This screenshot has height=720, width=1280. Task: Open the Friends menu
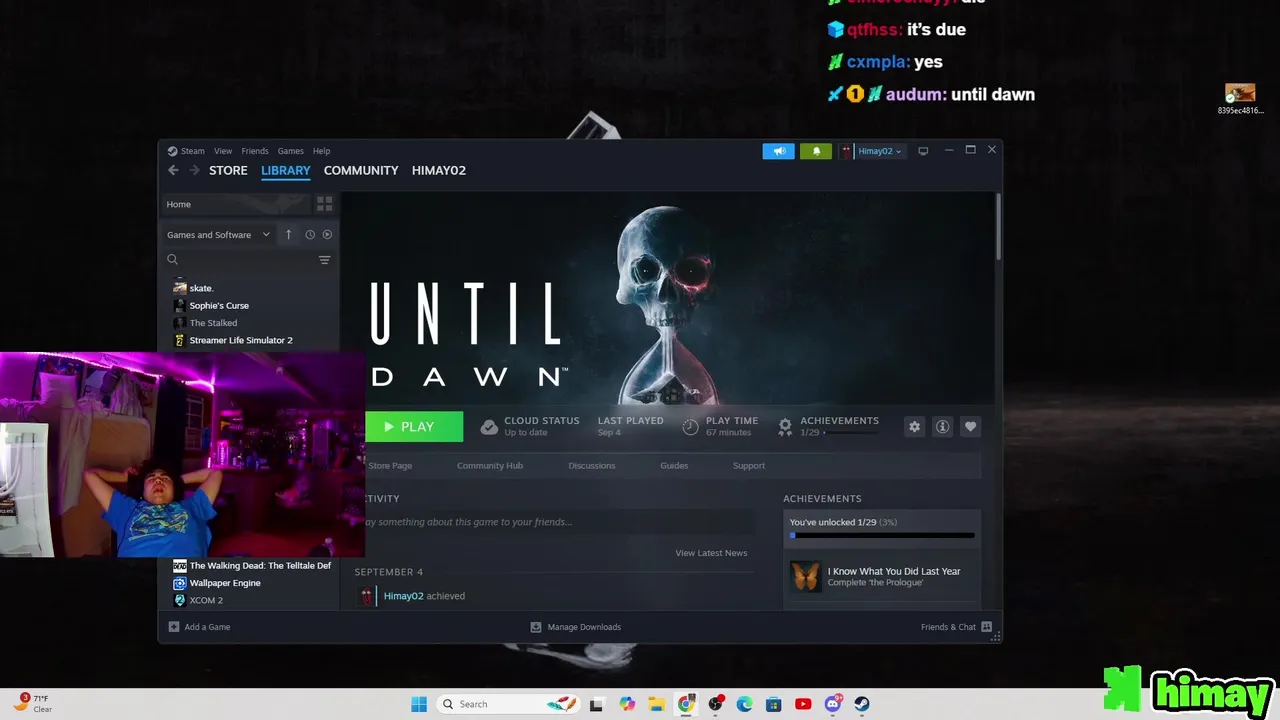(255, 151)
